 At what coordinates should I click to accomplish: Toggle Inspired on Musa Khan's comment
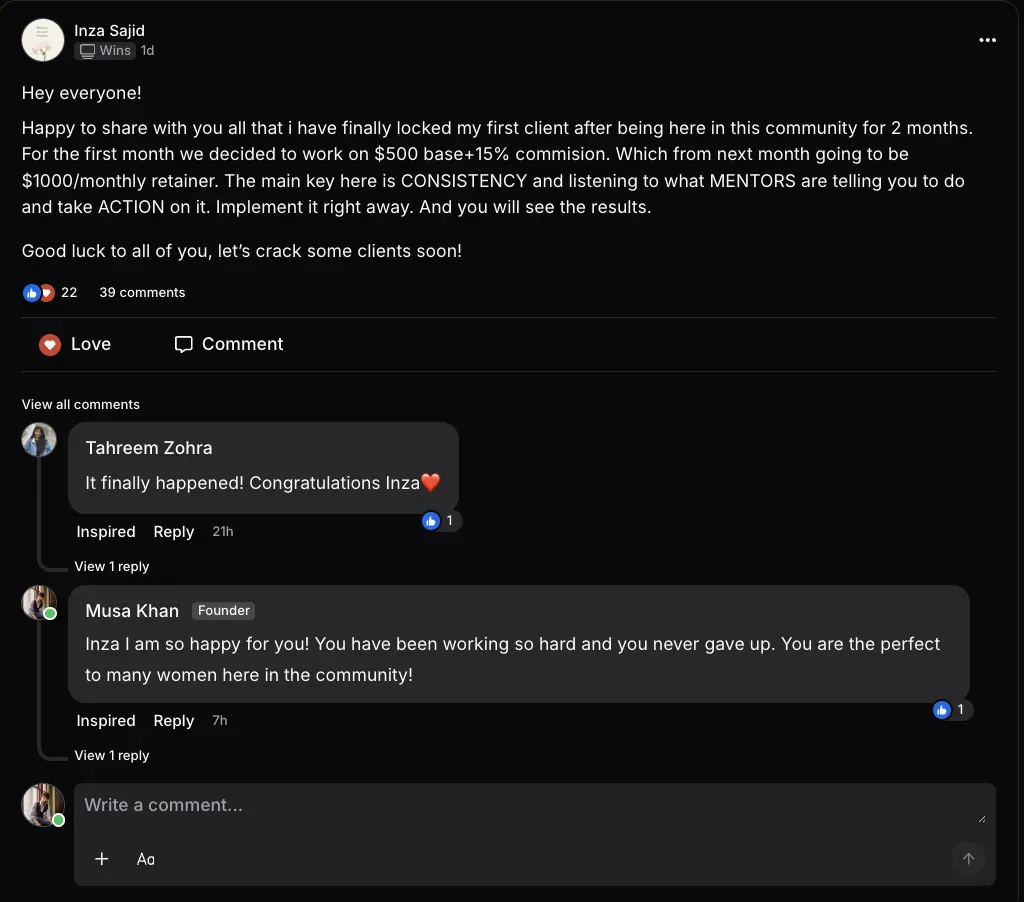(x=106, y=721)
